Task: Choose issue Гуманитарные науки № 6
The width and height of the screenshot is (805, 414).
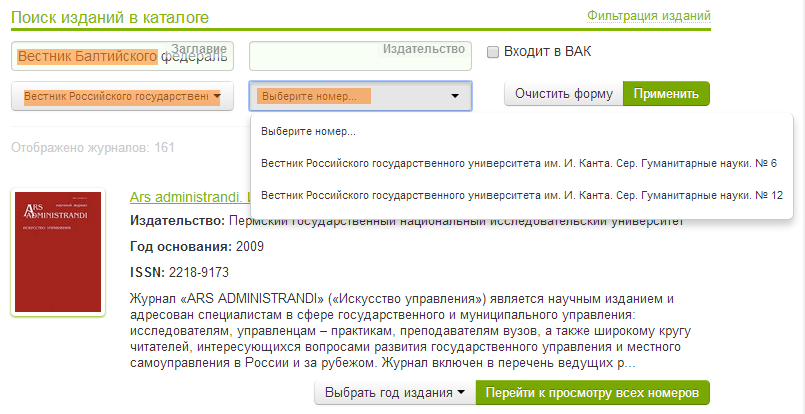Action: 518,163
